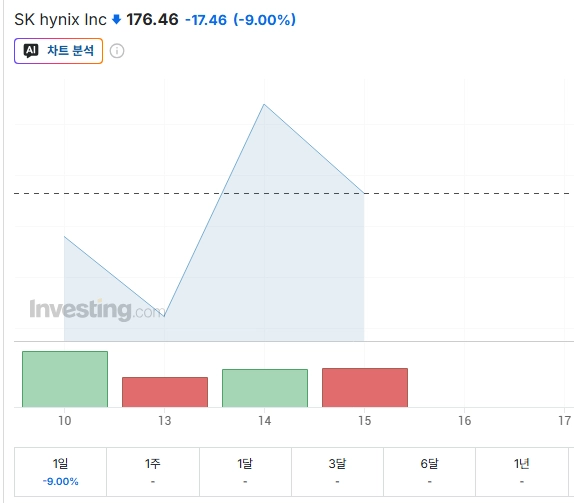
Task: Click the AI speech bubble icon
Action: coord(31,51)
